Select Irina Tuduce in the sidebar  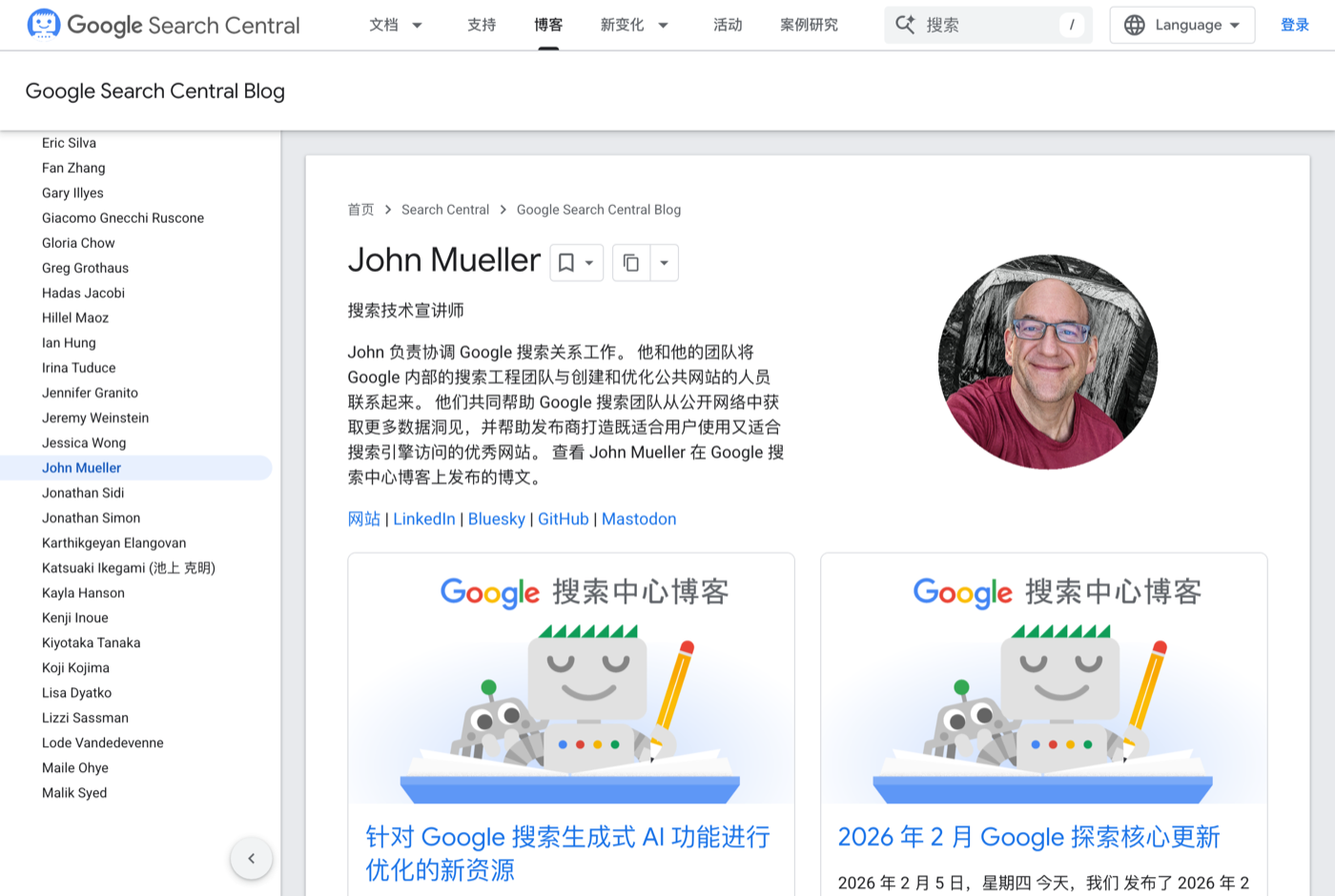(x=78, y=368)
